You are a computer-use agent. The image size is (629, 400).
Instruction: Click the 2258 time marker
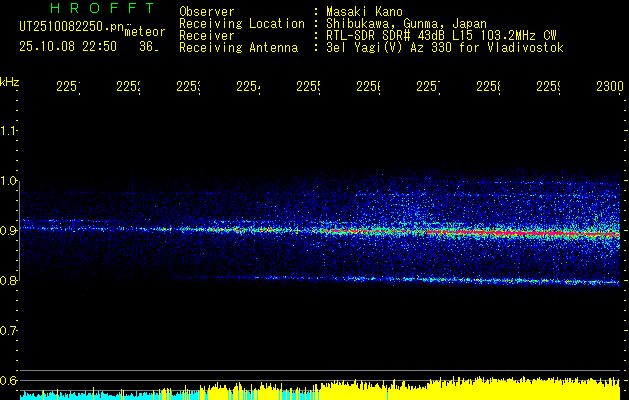(x=489, y=86)
